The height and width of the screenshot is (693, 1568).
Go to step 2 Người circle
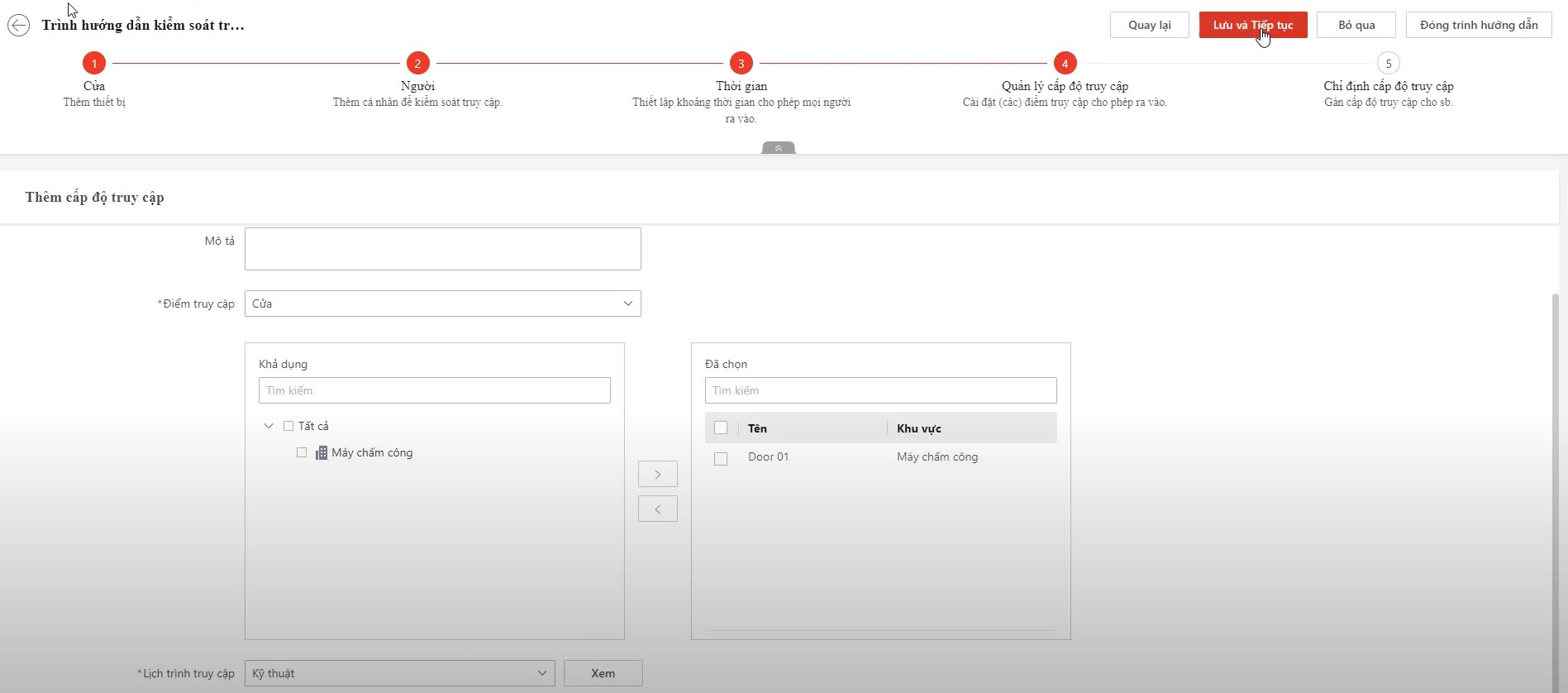(417, 64)
